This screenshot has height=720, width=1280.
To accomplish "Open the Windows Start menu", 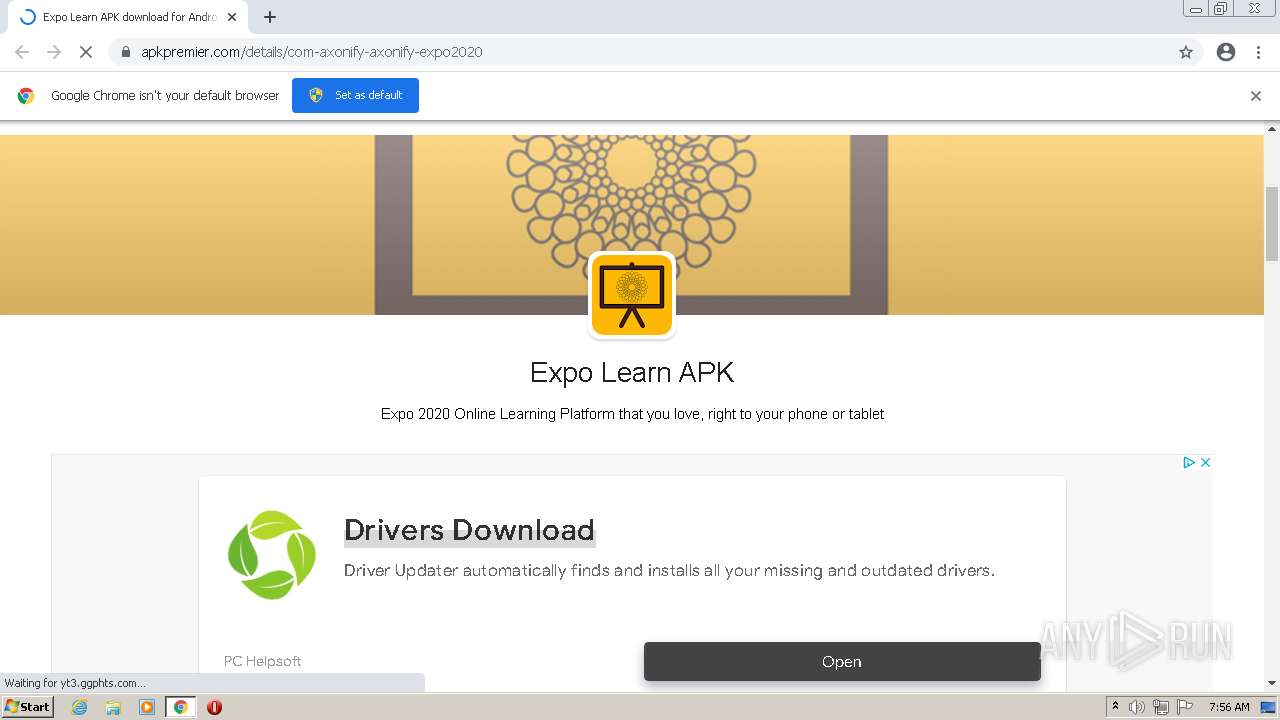I will click(27, 707).
